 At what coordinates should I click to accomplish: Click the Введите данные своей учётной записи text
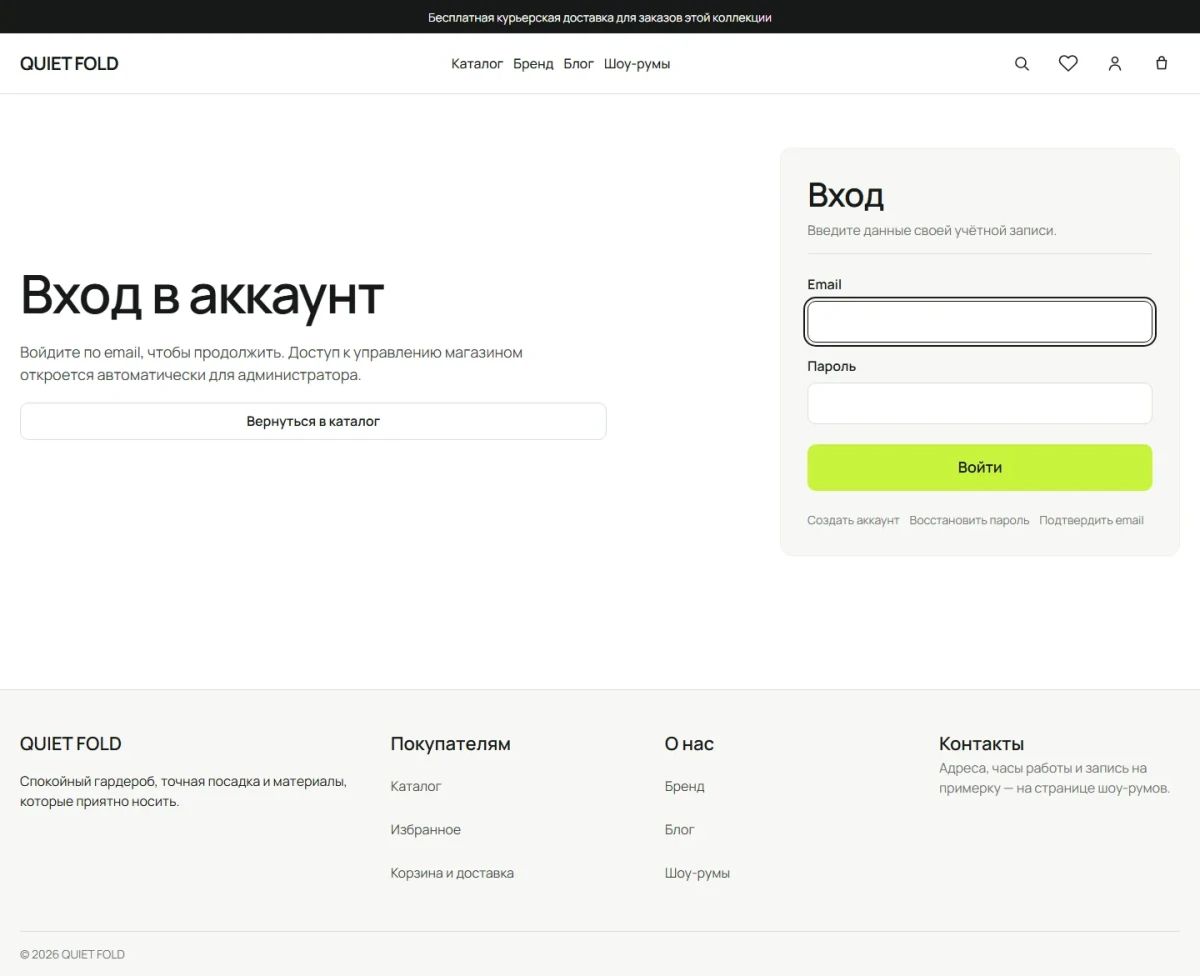pos(932,230)
